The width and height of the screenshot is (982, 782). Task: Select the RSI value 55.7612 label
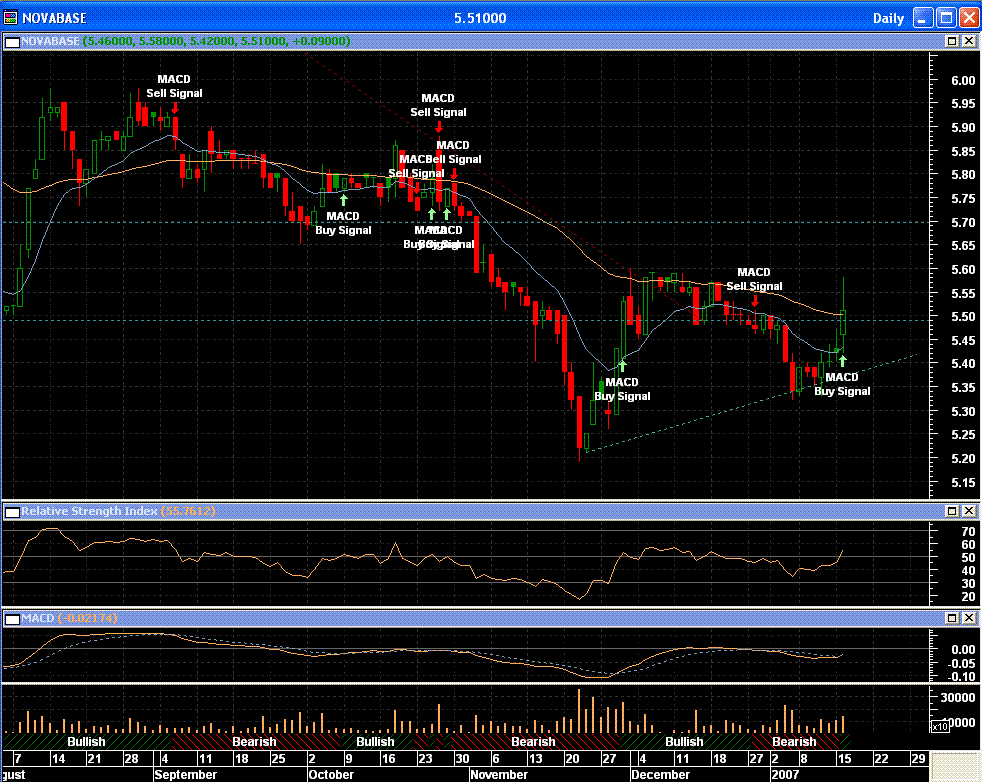188,511
